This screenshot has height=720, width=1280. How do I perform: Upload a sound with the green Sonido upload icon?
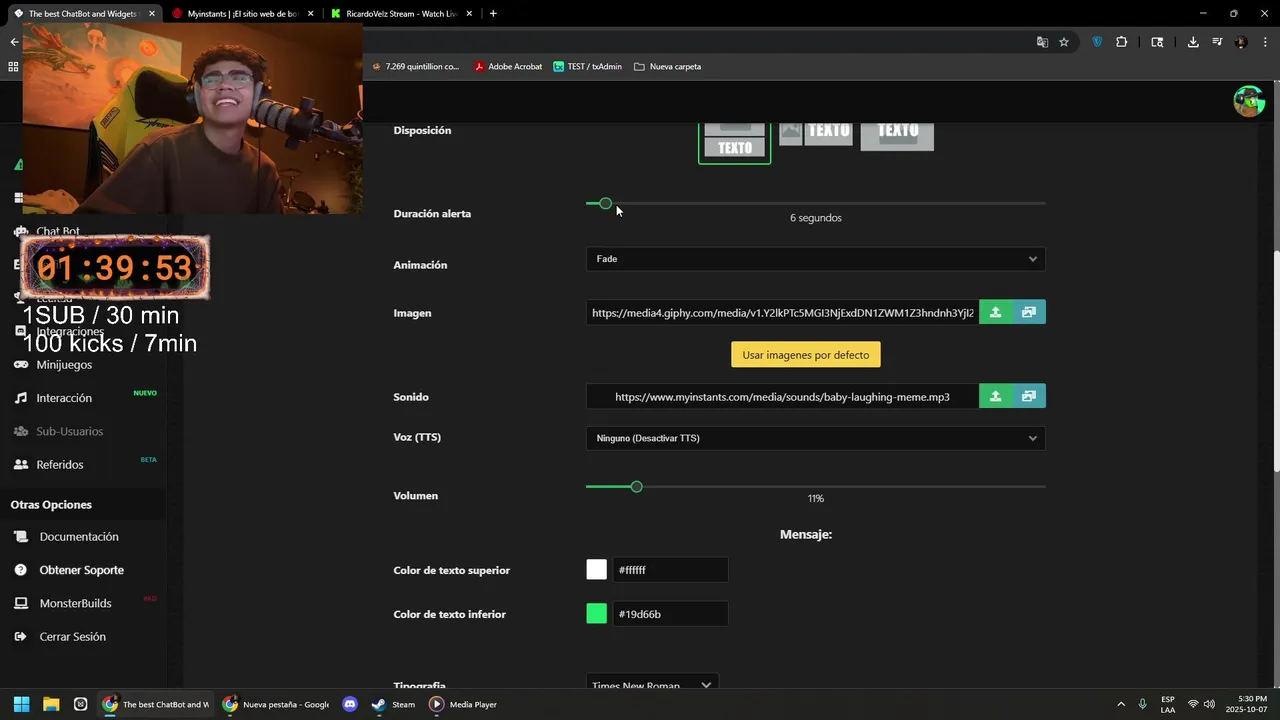point(995,397)
